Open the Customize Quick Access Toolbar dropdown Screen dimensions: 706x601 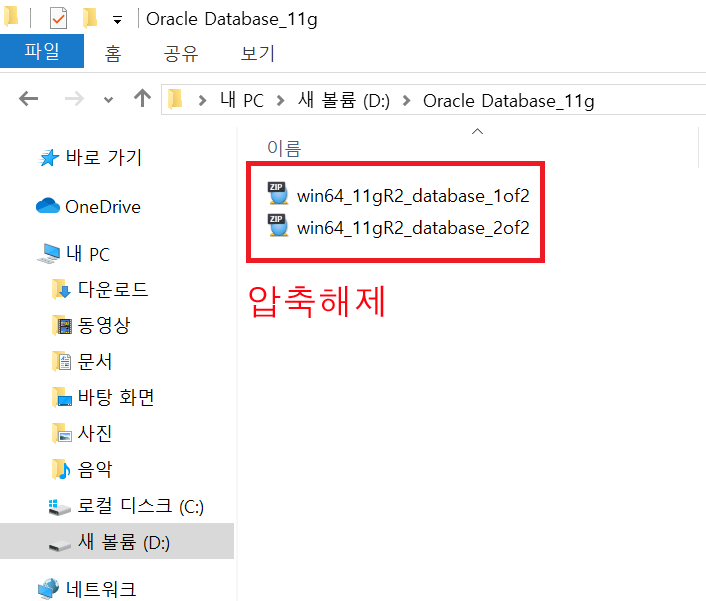117,20
